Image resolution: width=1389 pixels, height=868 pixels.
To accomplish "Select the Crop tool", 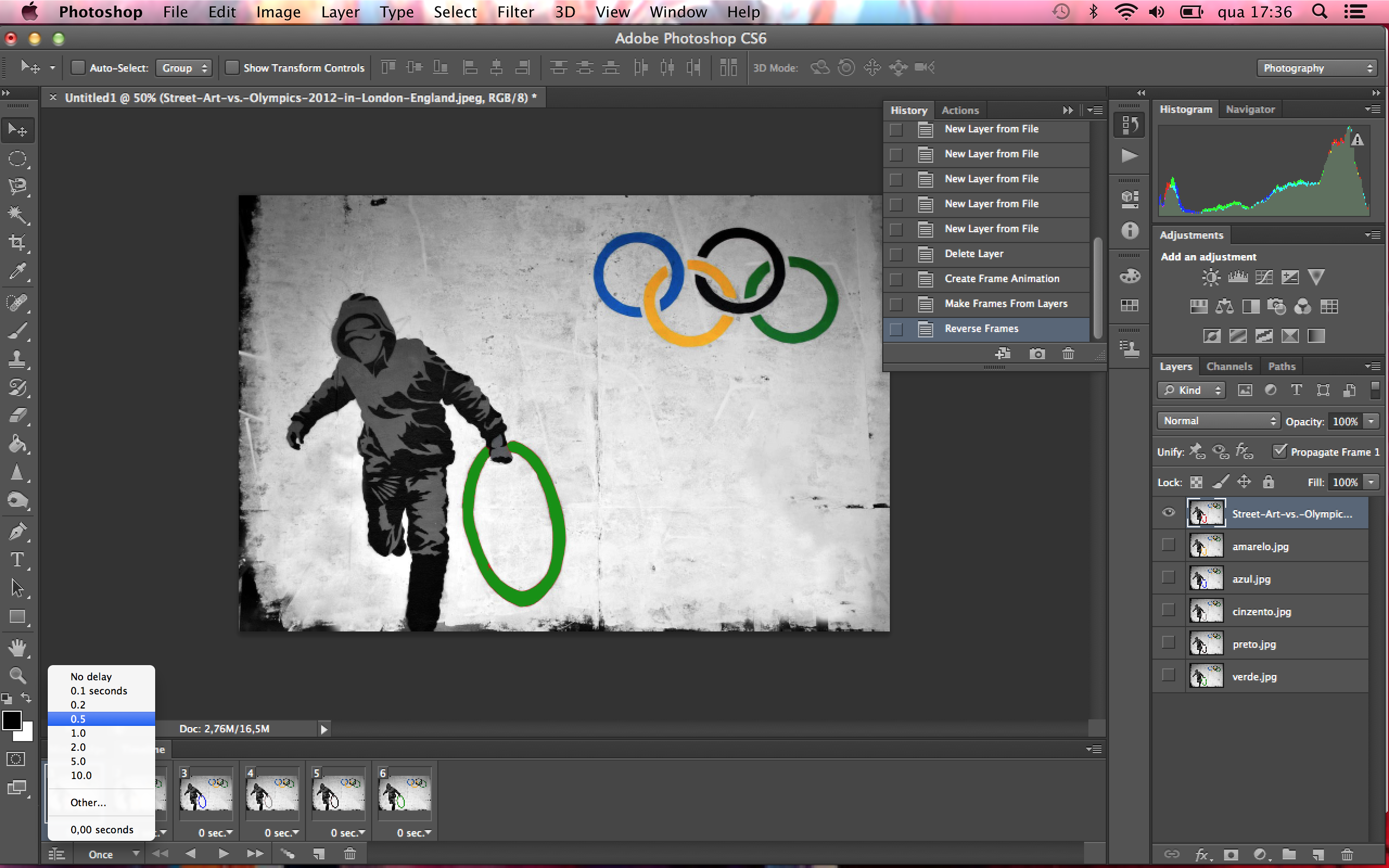I will (17, 243).
